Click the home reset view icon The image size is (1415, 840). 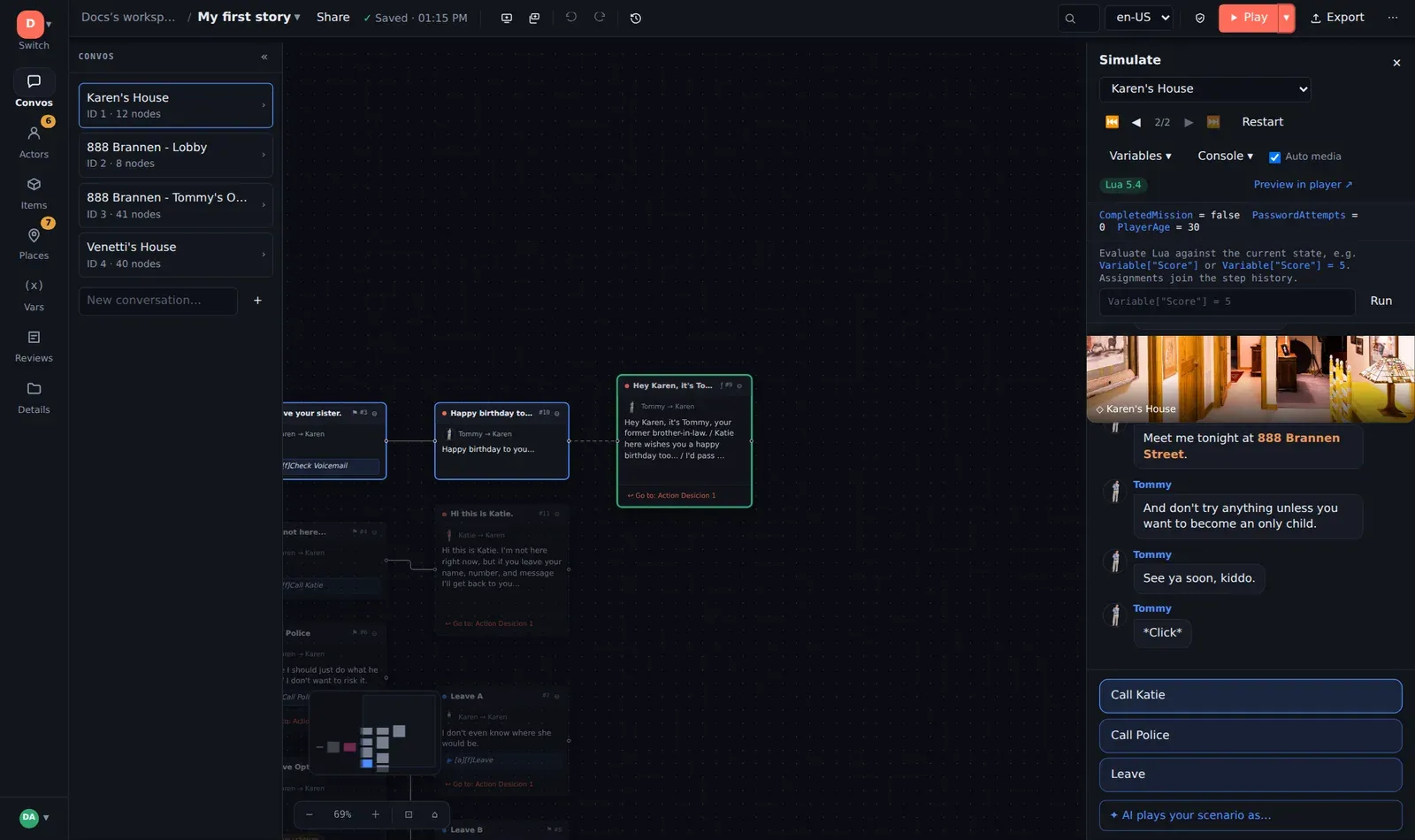point(434,814)
